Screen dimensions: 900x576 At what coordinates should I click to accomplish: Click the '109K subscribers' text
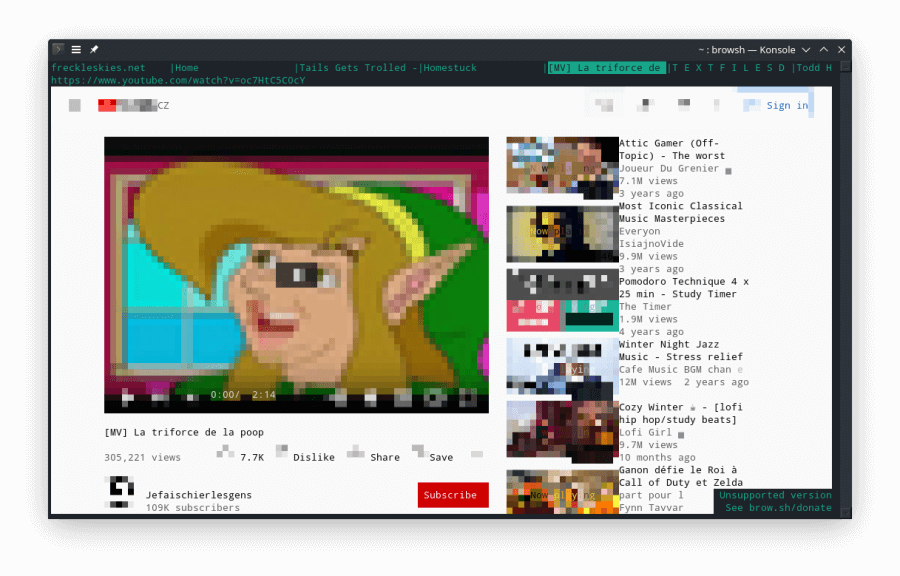coord(193,508)
